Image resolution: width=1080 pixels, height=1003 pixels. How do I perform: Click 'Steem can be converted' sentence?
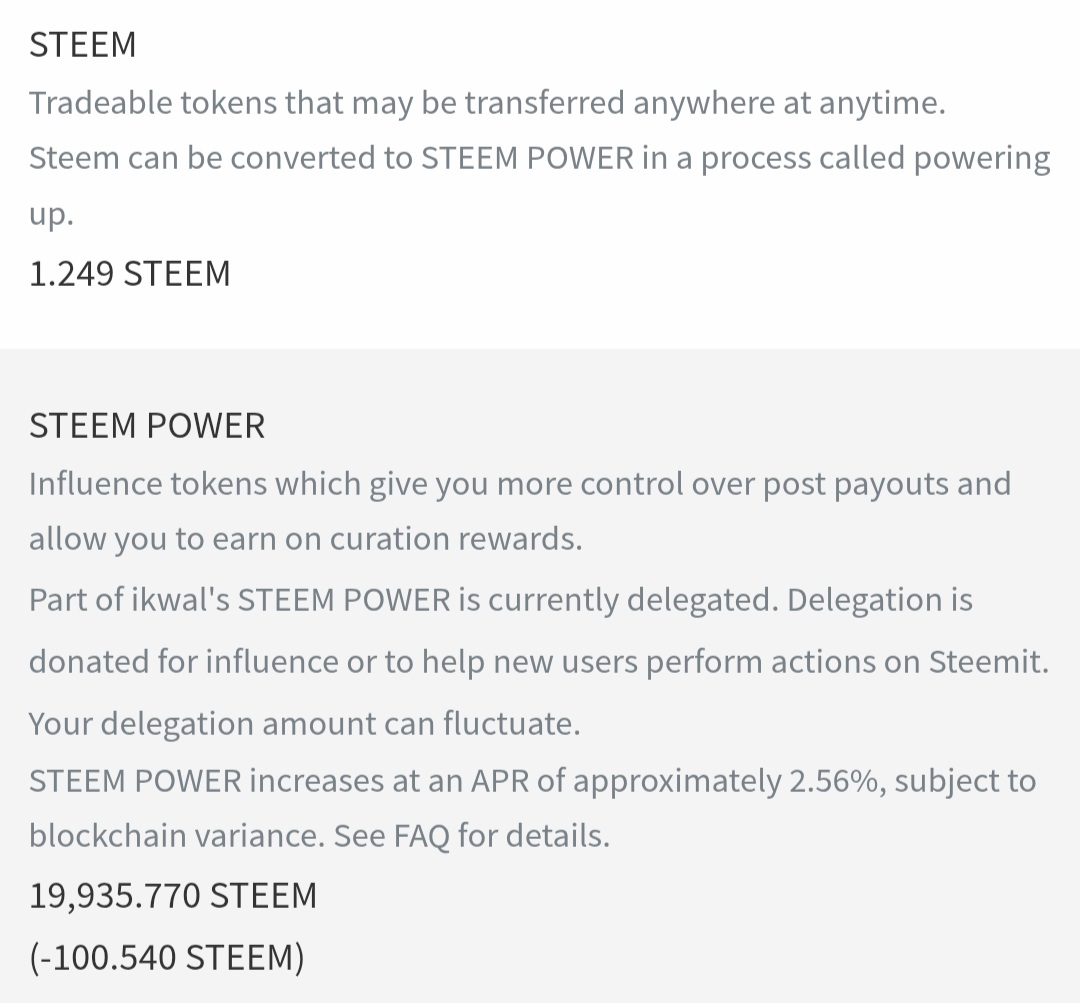(x=539, y=158)
